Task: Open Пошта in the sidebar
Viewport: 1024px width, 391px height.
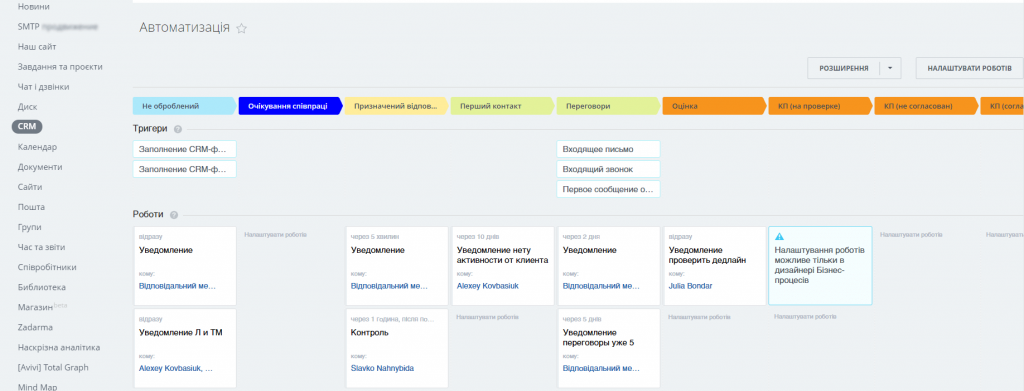Action: pyautogui.click(x=31, y=207)
